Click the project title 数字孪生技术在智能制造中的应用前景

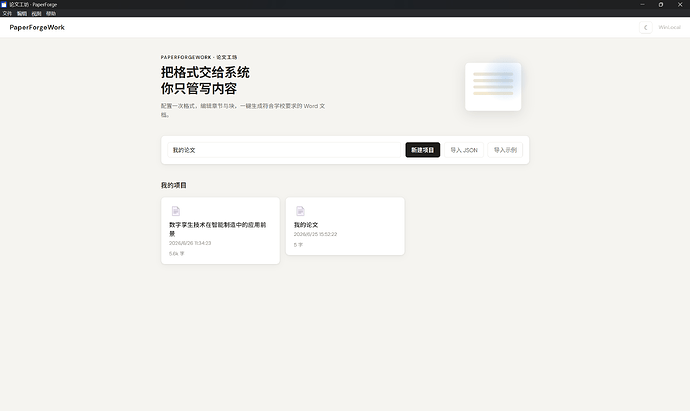(218, 229)
